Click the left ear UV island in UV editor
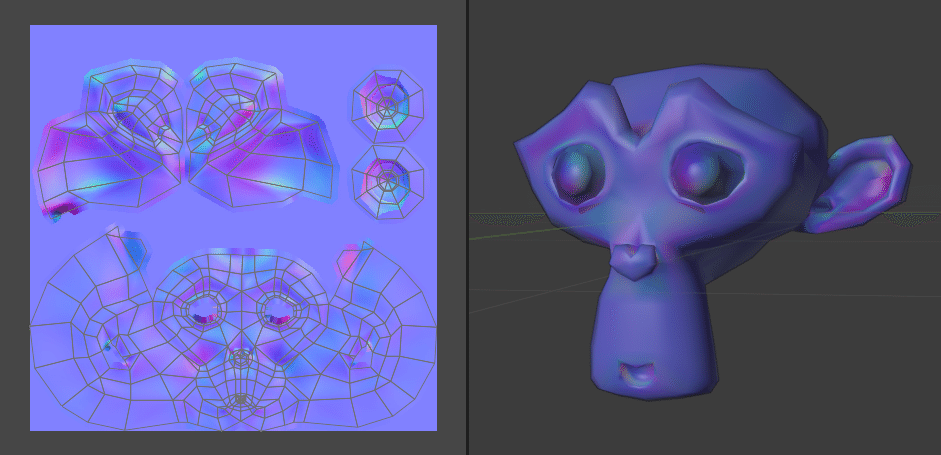The height and width of the screenshot is (455, 941). coord(110,137)
